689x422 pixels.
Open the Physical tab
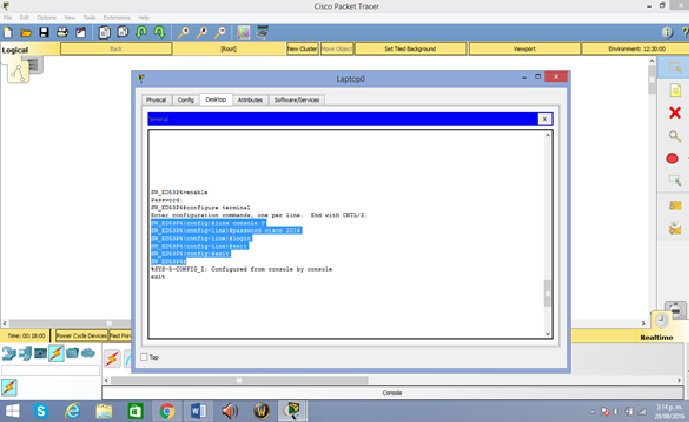click(x=156, y=100)
